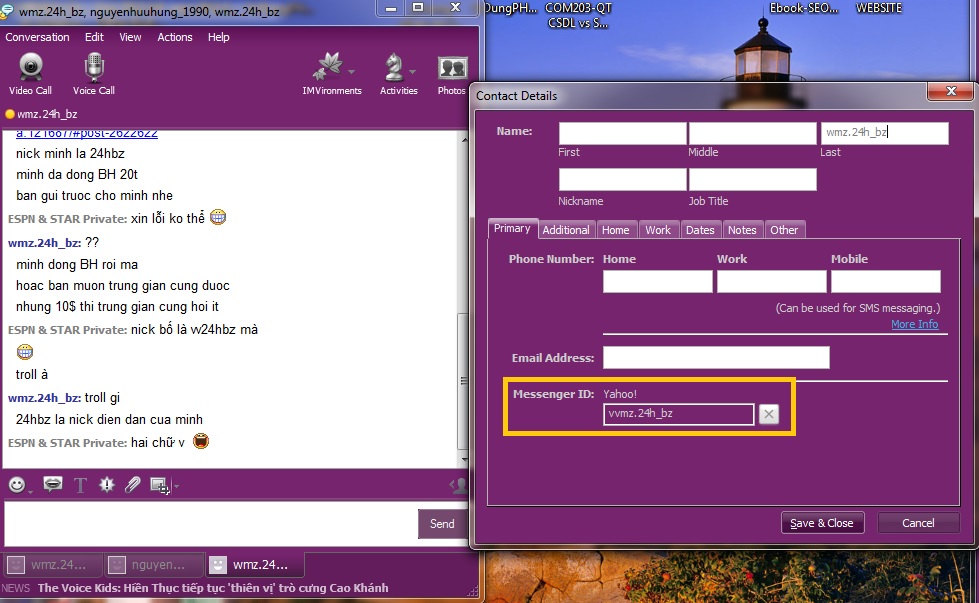
Task: Expand the screen capture dropdown arrow
Action: coord(177,486)
